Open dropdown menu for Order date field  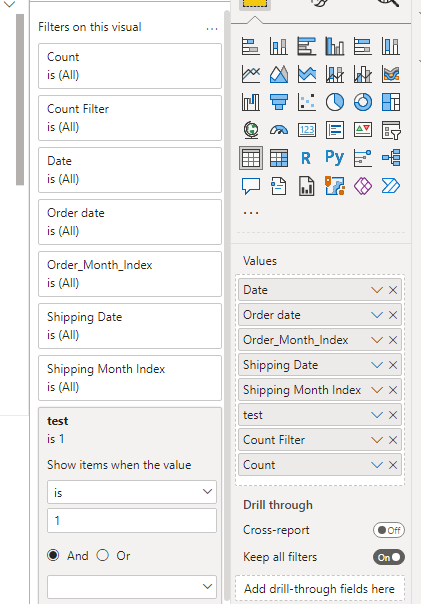coord(376,315)
